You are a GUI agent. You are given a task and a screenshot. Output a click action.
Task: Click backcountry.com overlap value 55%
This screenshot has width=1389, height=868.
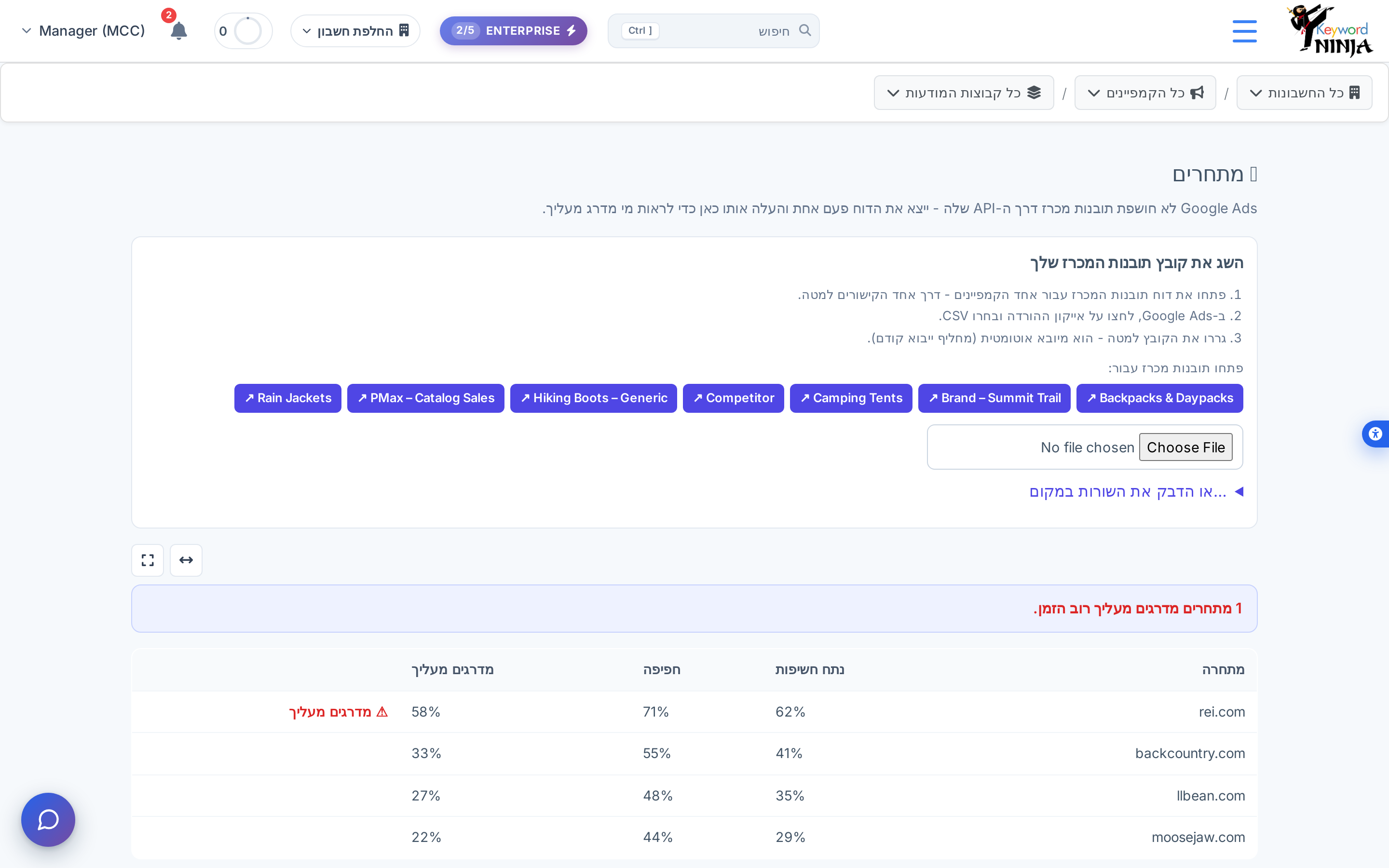[x=656, y=753]
